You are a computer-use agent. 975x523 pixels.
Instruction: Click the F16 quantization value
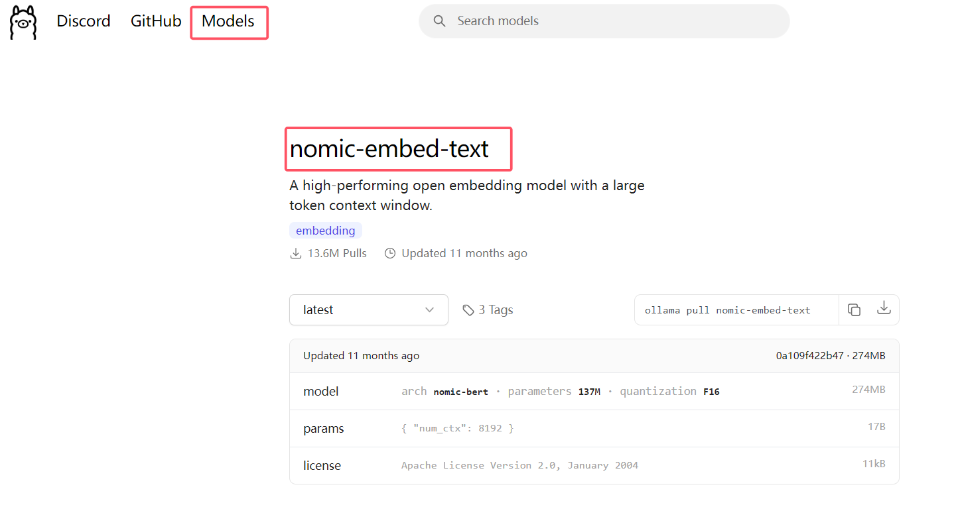711,392
